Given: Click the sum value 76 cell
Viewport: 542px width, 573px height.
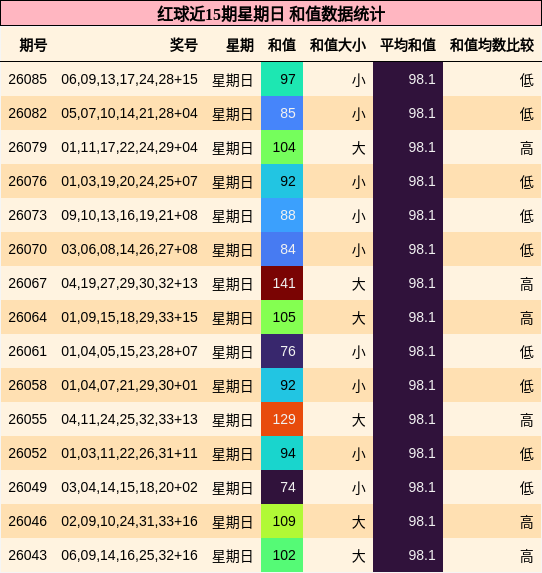Looking at the screenshot, I should click(282, 351).
